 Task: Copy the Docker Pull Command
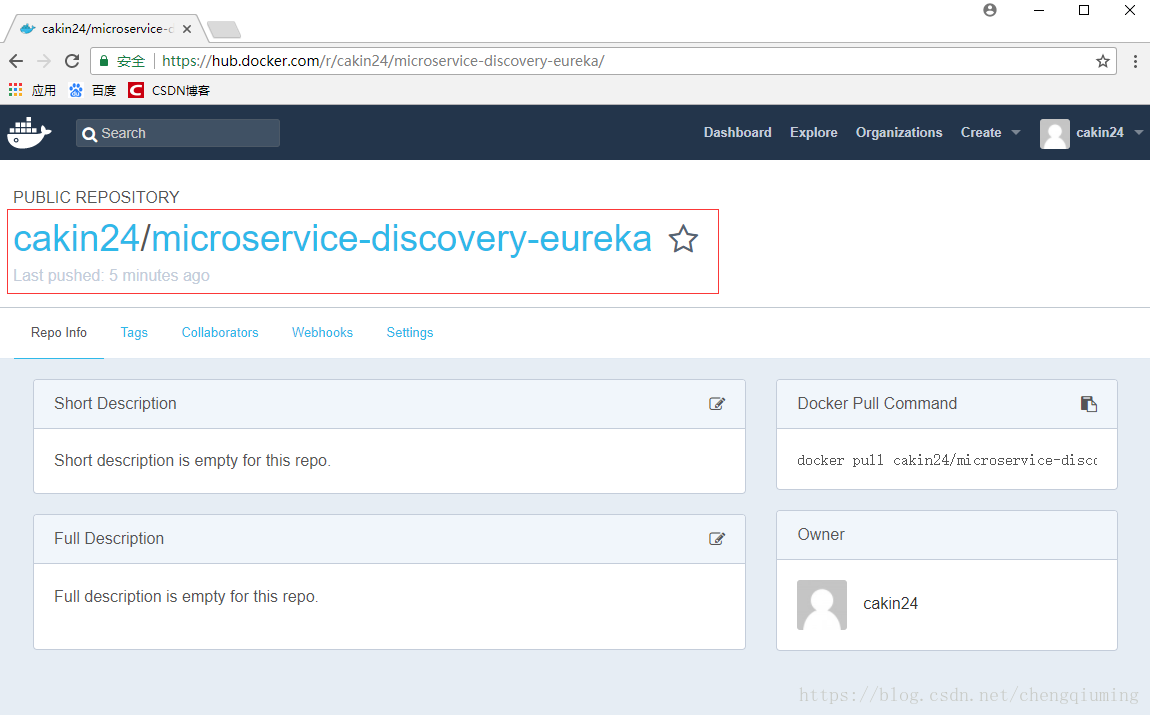point(1088,404)
